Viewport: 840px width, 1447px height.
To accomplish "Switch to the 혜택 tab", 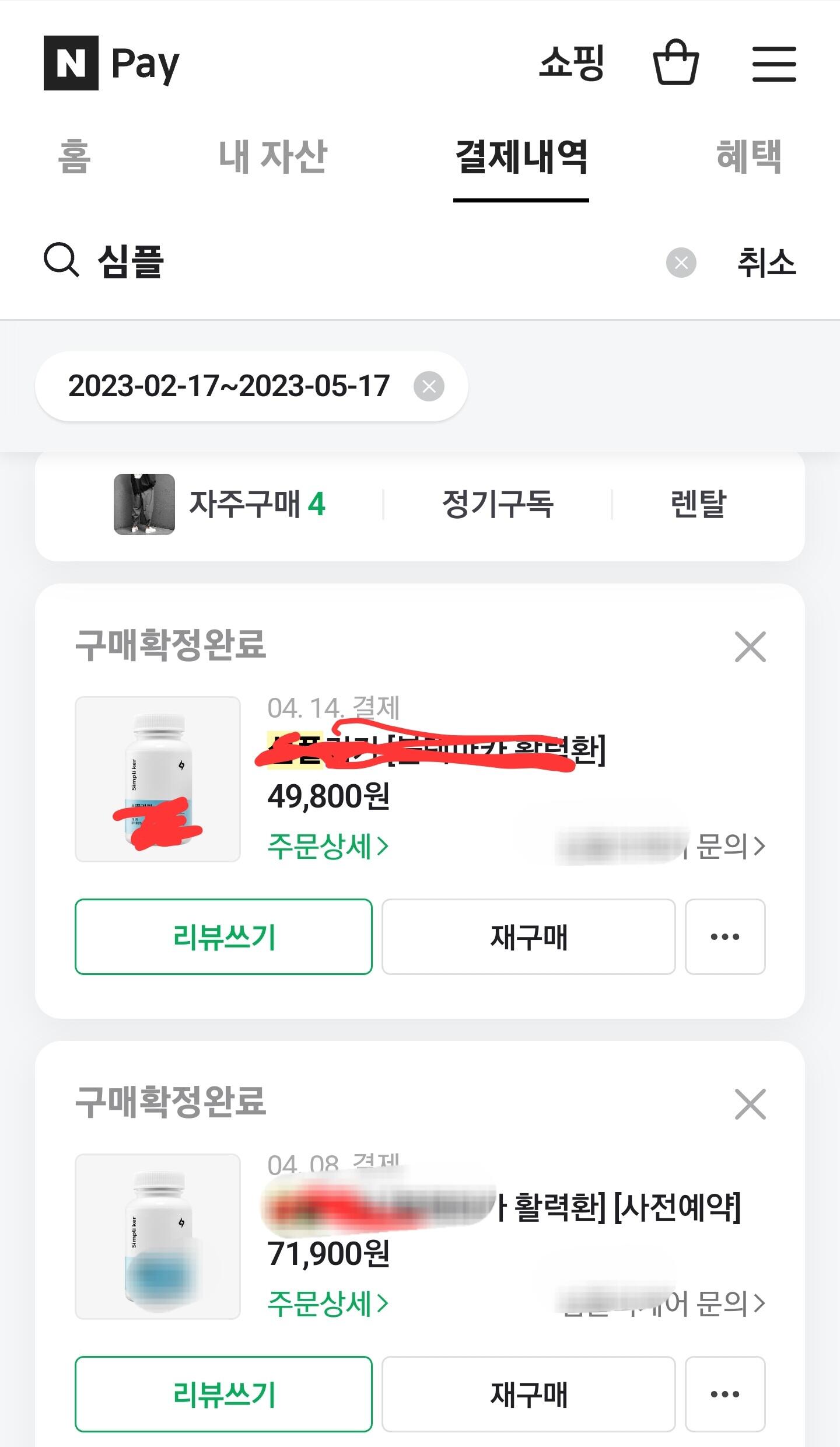I will coord(748,156).
